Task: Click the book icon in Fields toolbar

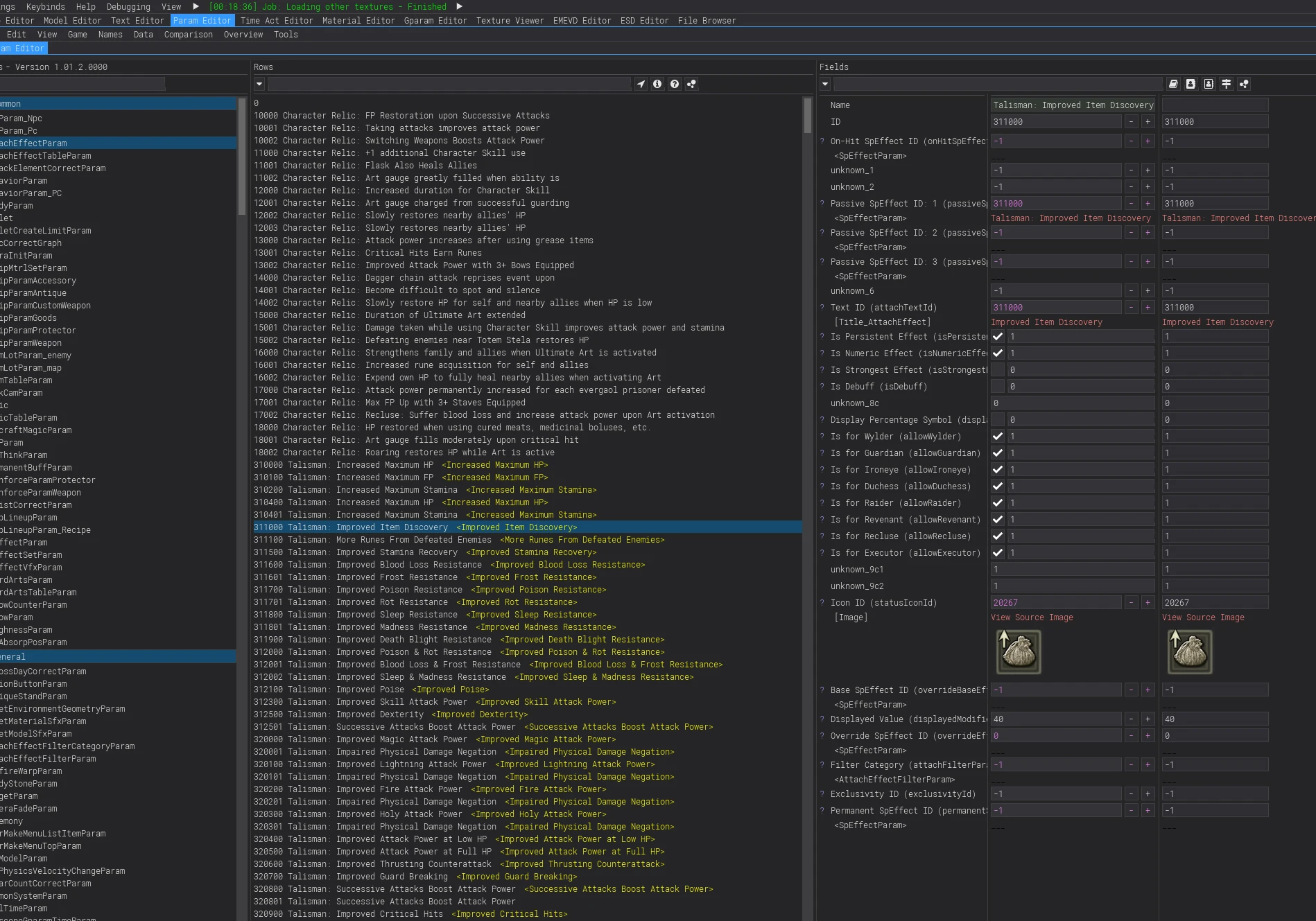Action: [1173, 84]
